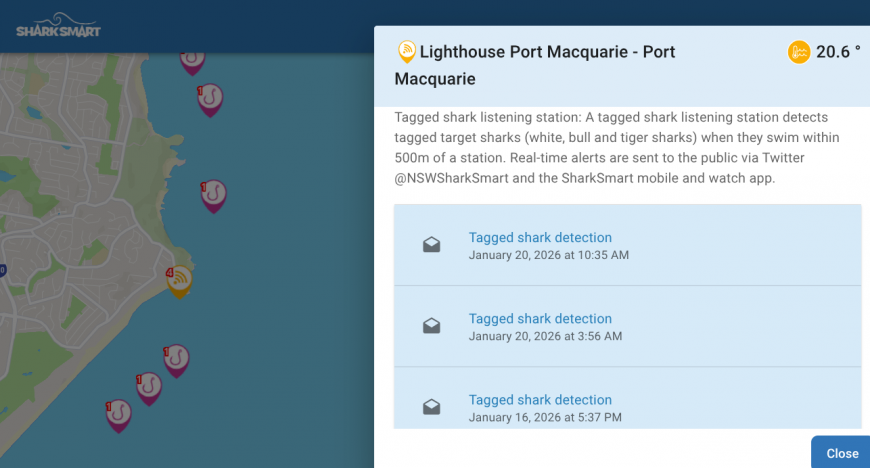The width and height of the screenshot is (870, 468).
Task: Click the listening station icon beside the panel title
Action: [x=407, y=51]
